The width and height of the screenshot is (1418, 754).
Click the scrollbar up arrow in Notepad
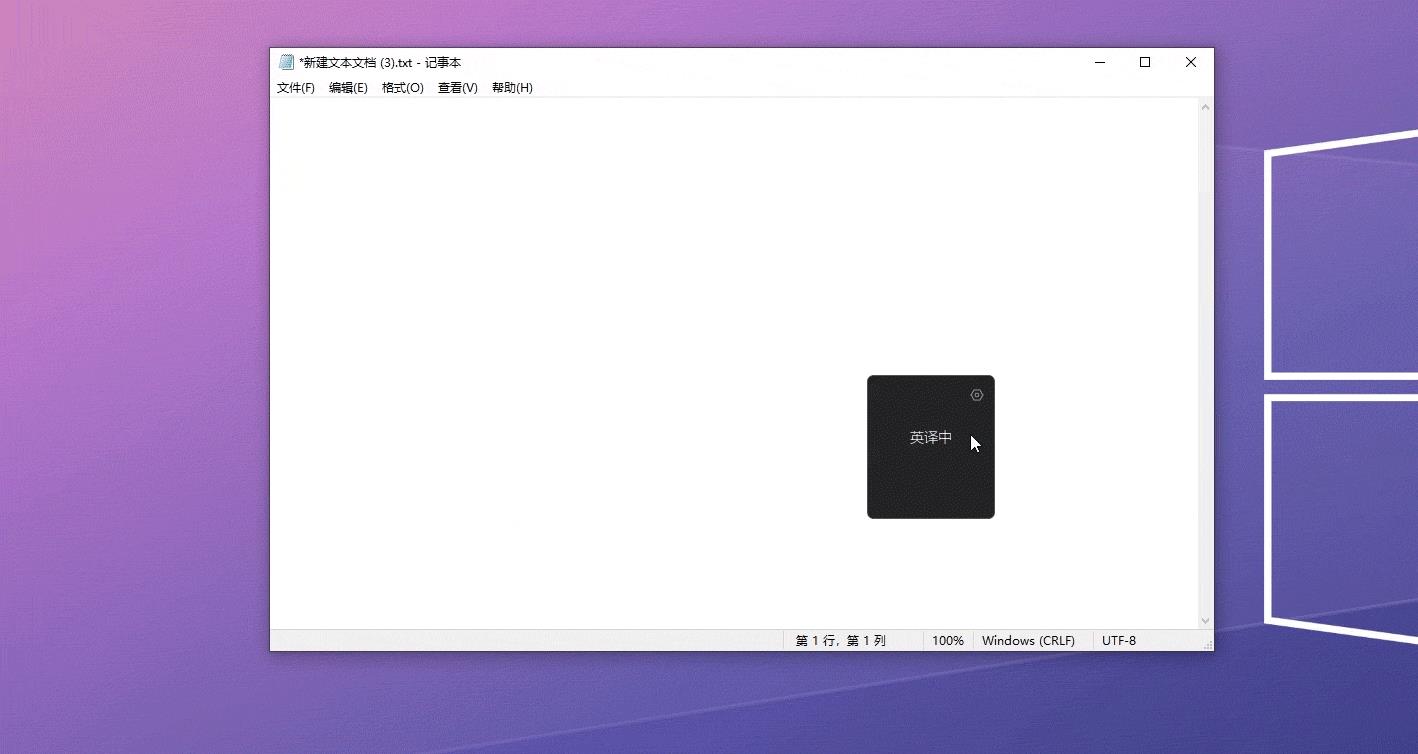tap(1205, 107)
